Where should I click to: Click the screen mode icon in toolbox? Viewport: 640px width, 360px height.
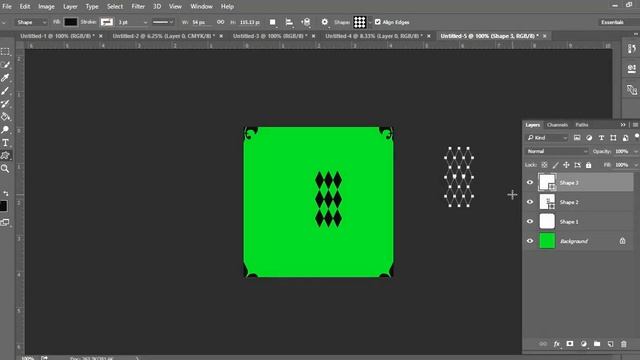point(5,222)
